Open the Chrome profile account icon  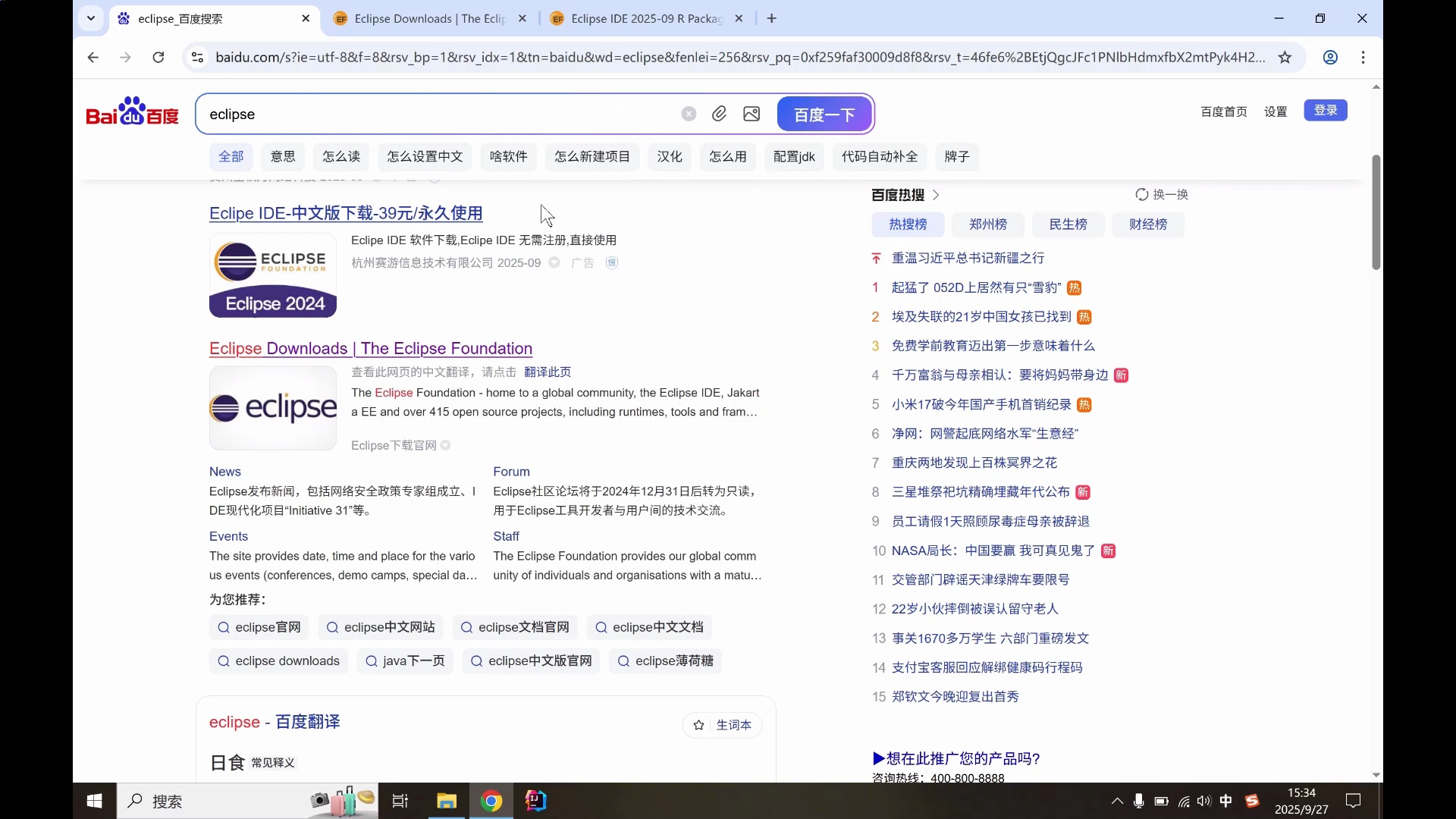1331,57
